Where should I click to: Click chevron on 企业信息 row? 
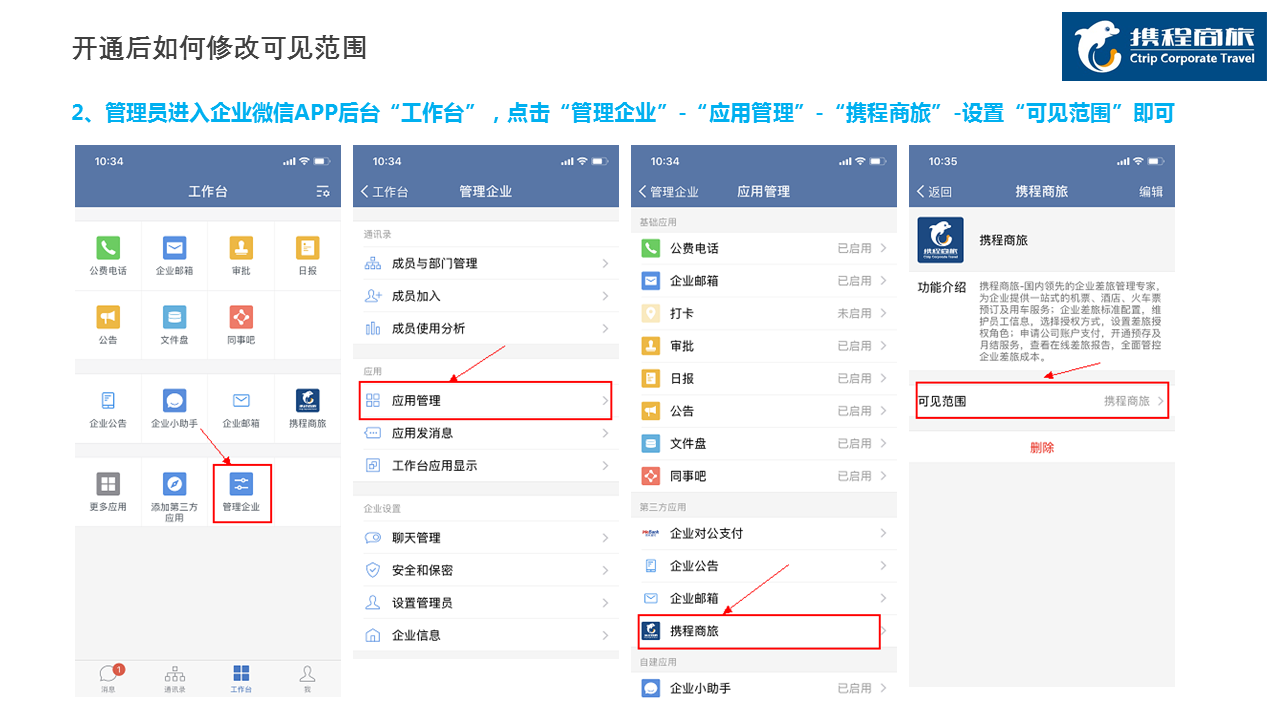coord(605,635)
